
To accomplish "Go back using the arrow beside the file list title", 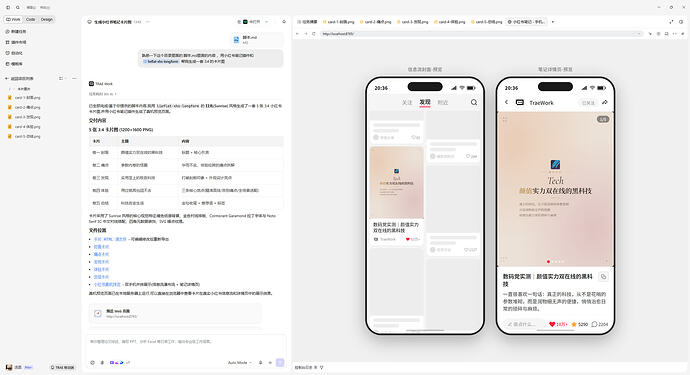I will [x=7, y=78].
